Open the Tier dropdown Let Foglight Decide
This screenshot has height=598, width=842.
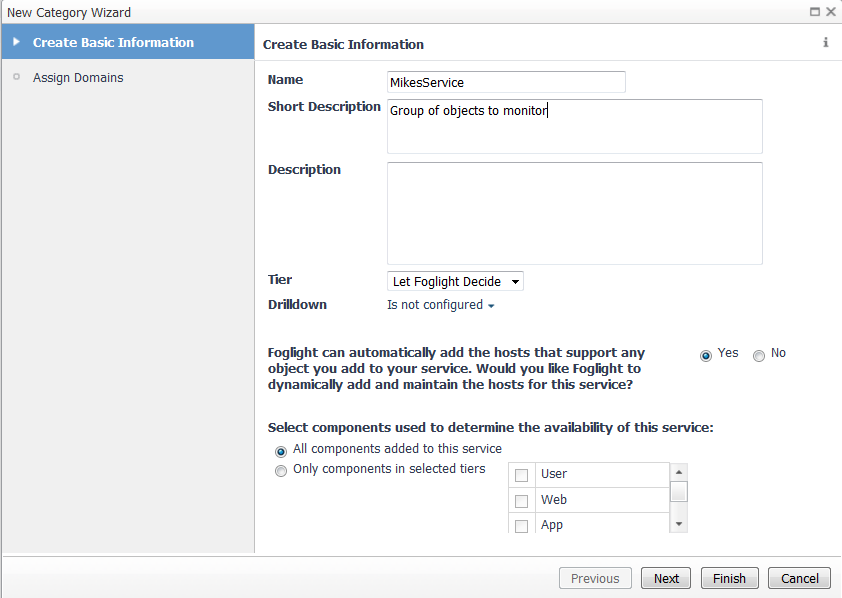pyautogui.click(x=455, y=281)
